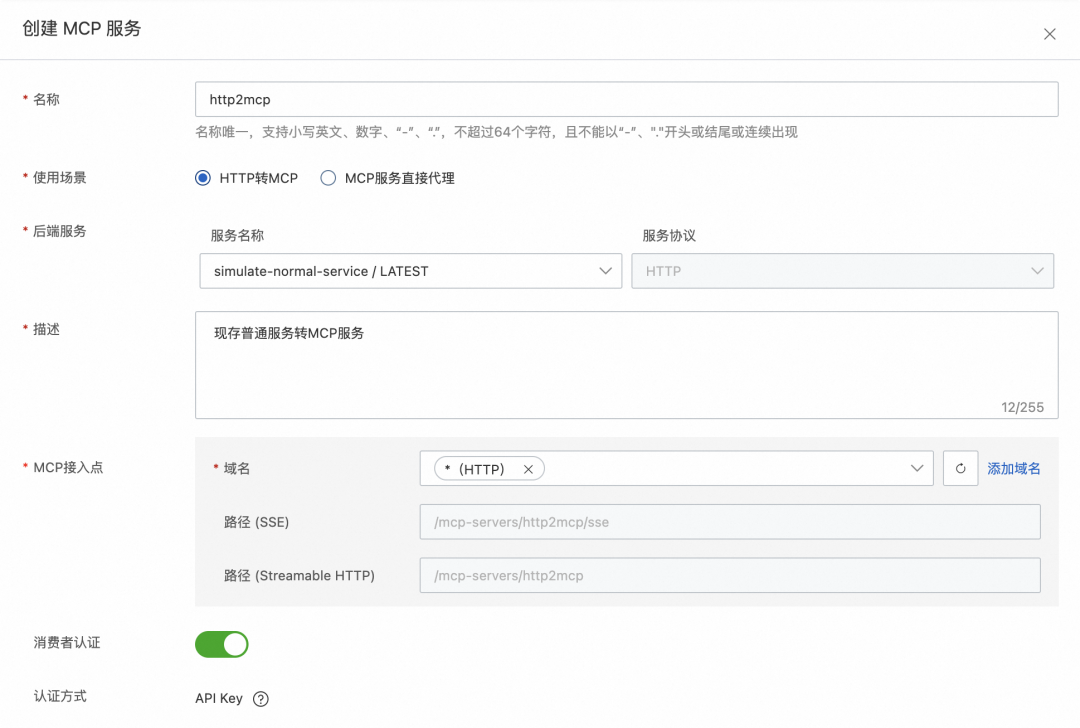Image resolution: width=1080 pixels, height=728 pixels.
Task: Click the 名称 naming rules hint text
Action: tap(496, 132)
